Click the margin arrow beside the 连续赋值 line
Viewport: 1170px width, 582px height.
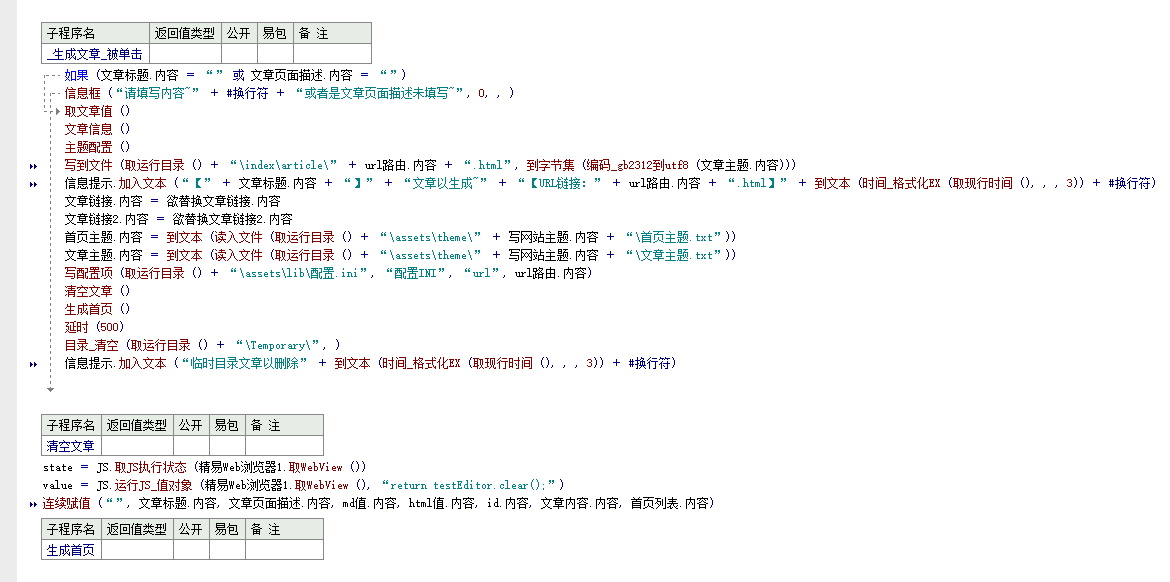(x=34, y=504)
